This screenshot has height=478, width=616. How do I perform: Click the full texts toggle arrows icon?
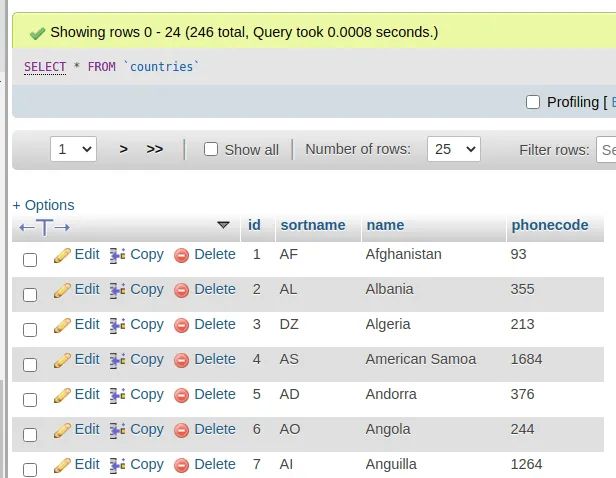tap(44, 227)
